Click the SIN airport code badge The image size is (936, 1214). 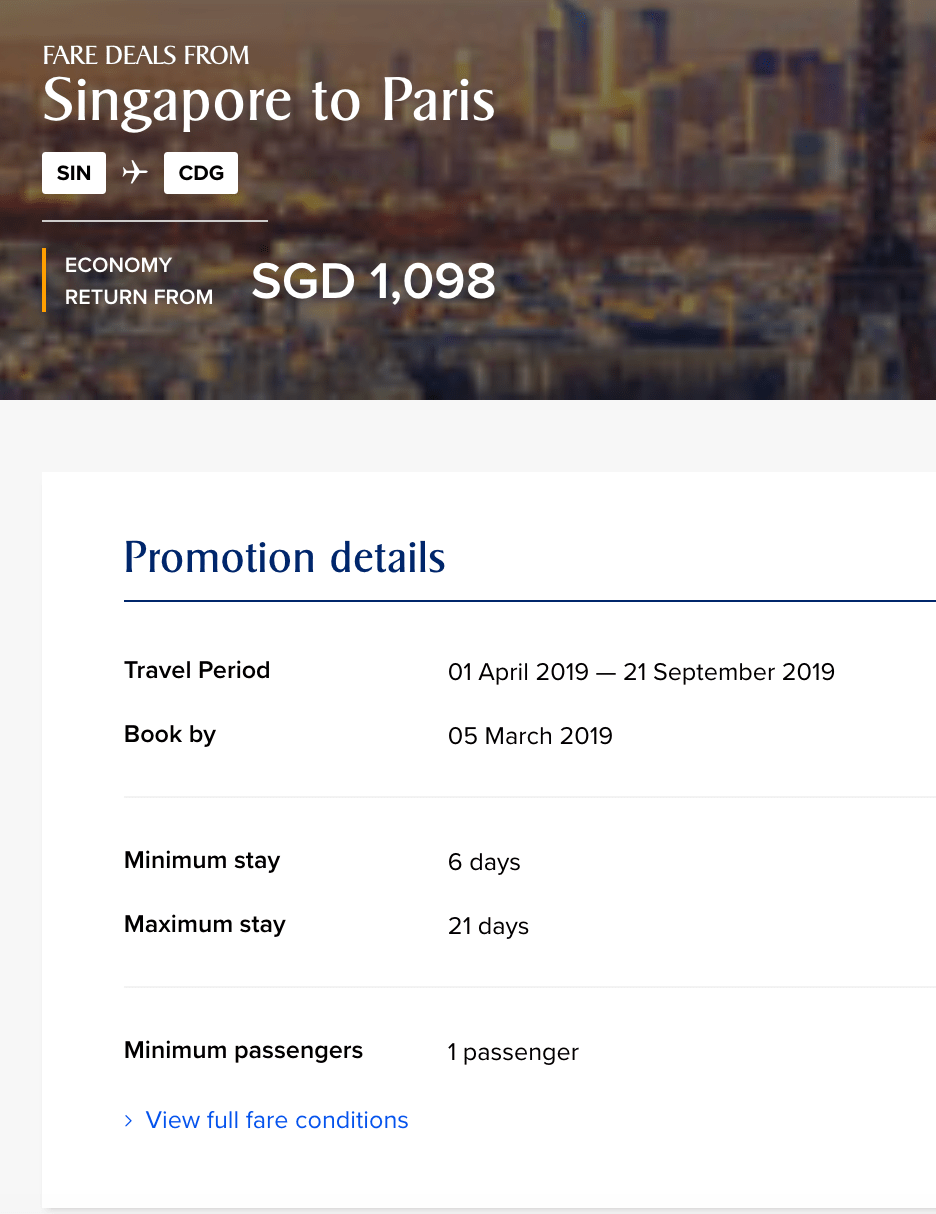click(x=74, y=173)
